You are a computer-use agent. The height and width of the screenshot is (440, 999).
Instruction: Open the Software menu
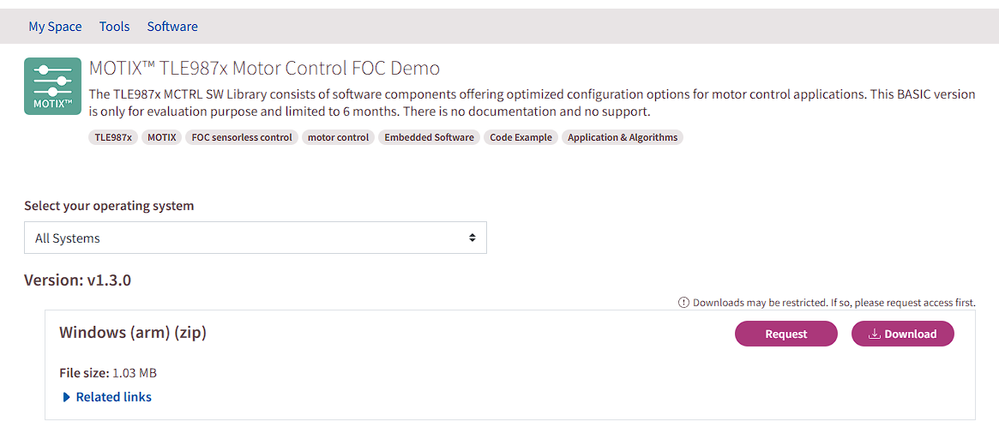point(172,27)
